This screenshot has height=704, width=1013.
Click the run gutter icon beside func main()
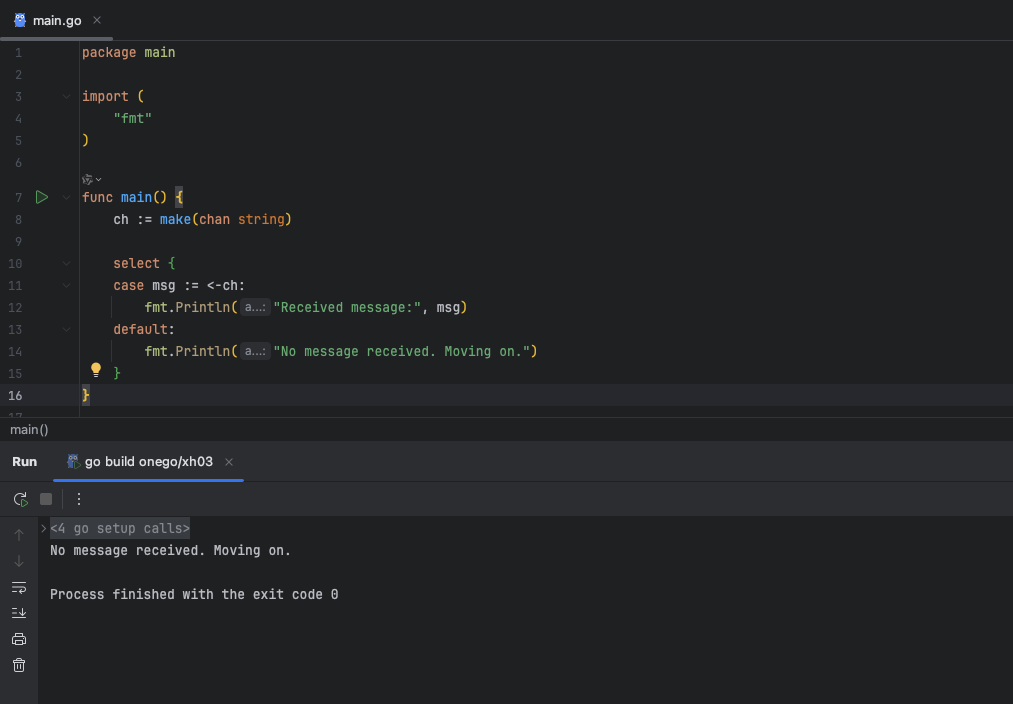[42, 197]
